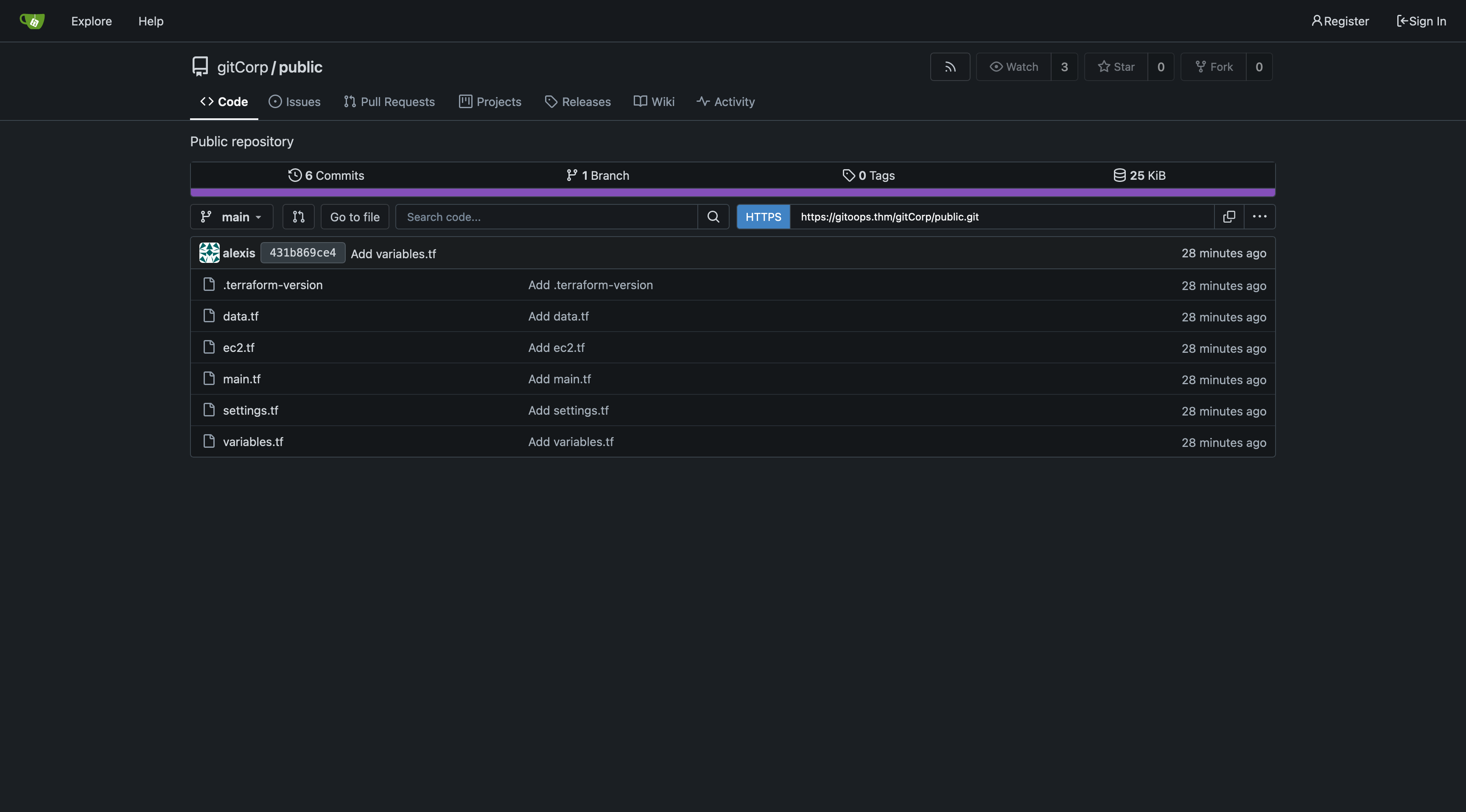Image resolution: width=1466 pixels, height=812 pixels.
Task: Open the Wiki tab
Action: tap(654, 102)
